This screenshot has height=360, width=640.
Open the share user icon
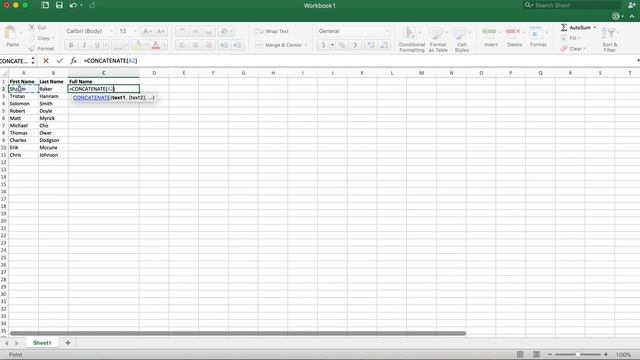tap(632, 5)
